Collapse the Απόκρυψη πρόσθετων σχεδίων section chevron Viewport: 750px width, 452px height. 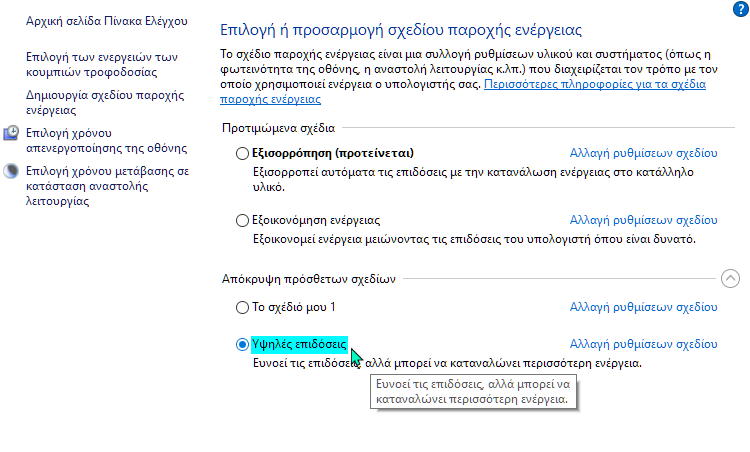[x=730, y=278]
